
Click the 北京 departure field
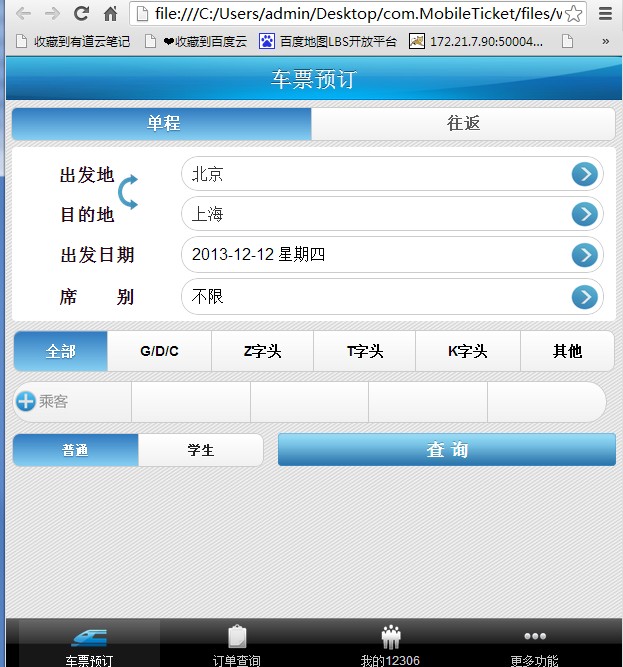click(392, 174)
